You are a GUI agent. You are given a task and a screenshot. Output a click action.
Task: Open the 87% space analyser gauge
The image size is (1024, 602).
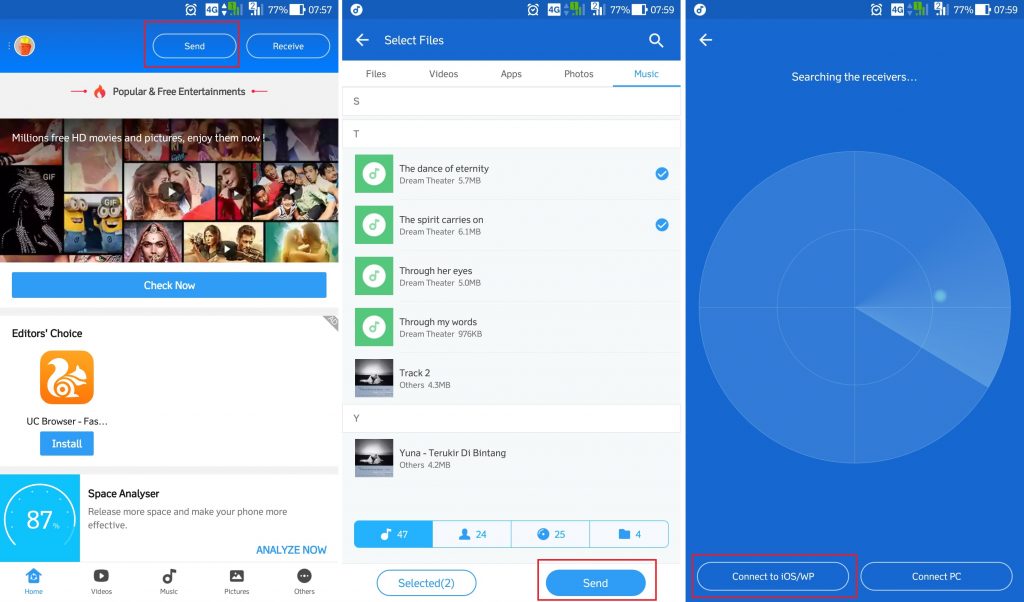[x=40, y=519]
